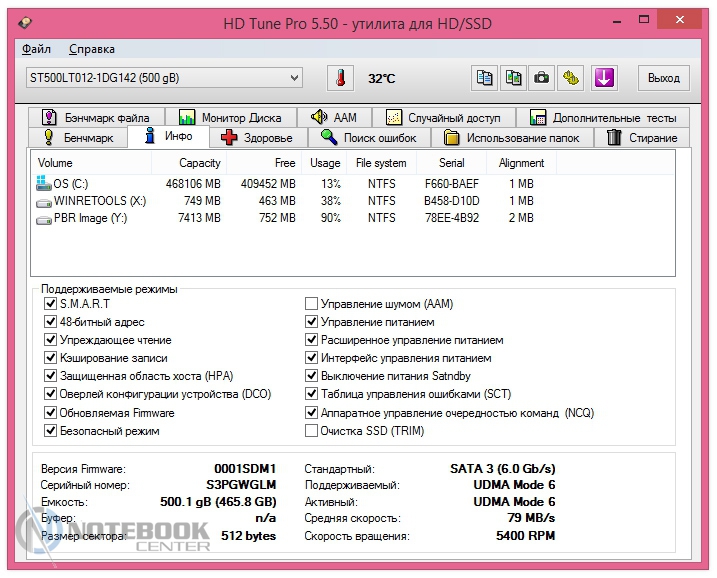The height and width of the screenshot is (578, 717).
Task: Open the Файл menu
Action: [36, 49]
